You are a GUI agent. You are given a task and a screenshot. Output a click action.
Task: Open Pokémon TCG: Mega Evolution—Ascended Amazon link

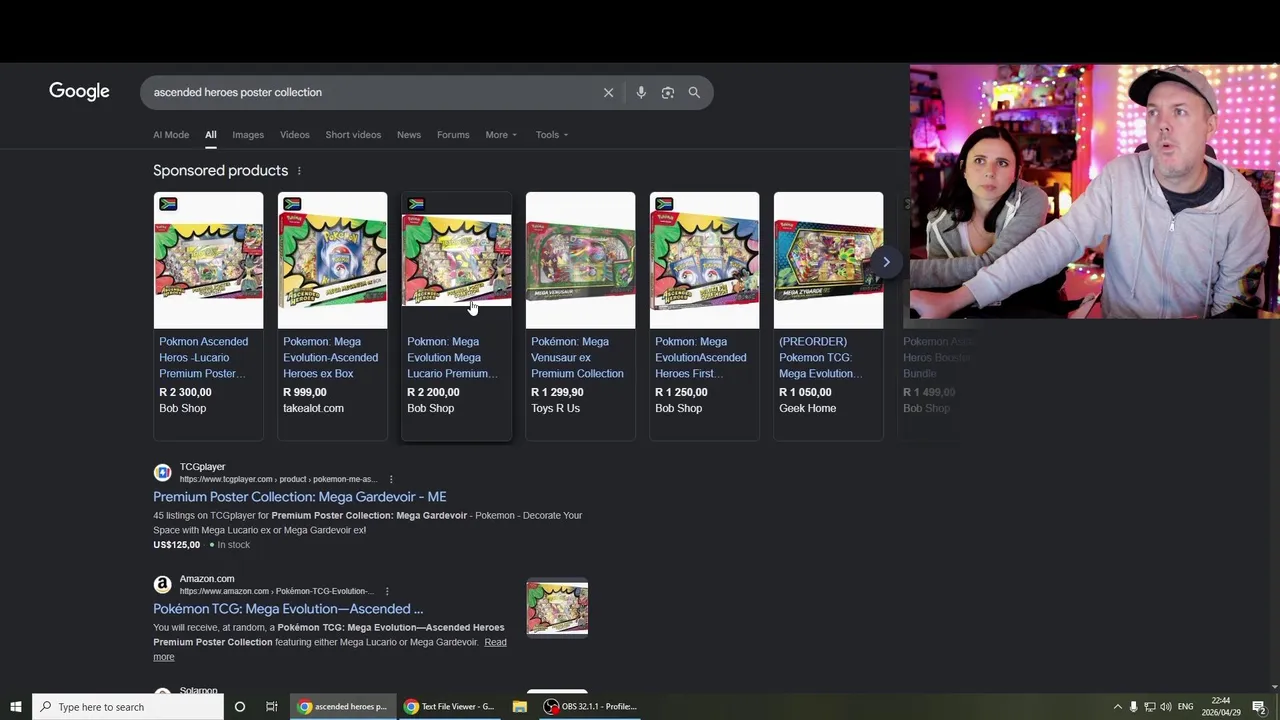pos(288,609)
